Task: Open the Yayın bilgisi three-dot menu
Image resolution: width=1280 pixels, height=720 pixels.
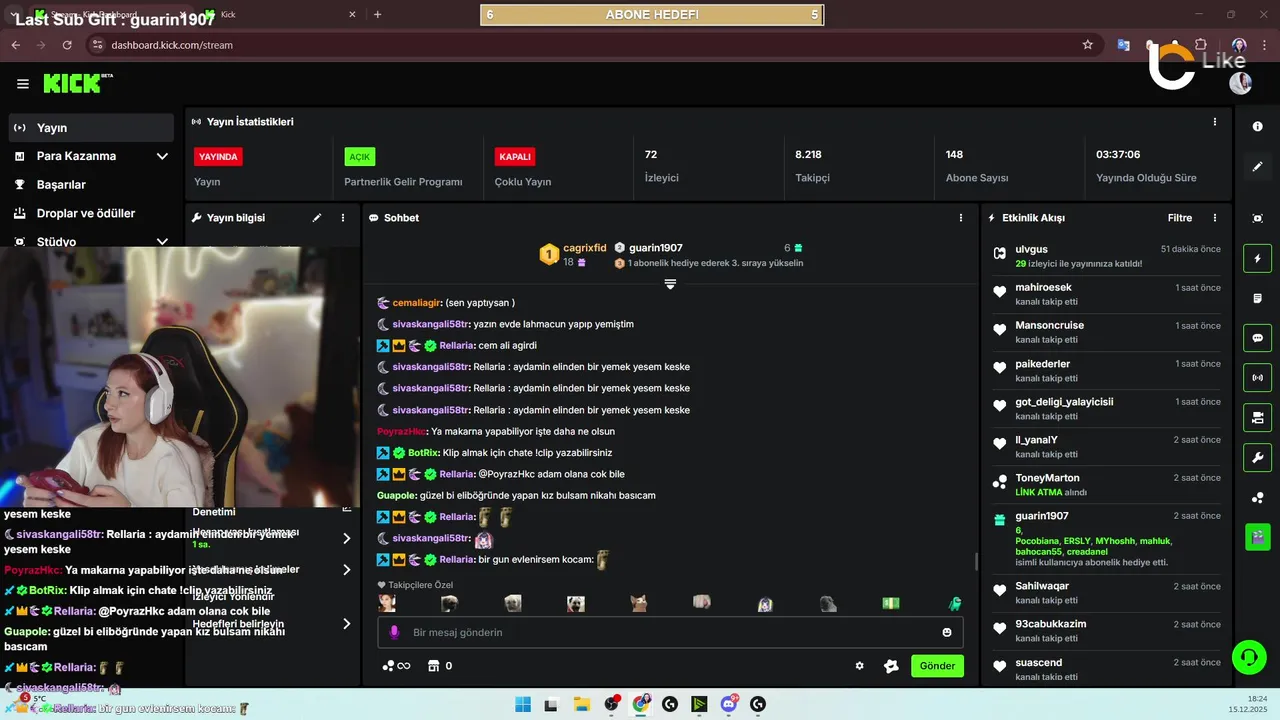Action: coord(343,218)
